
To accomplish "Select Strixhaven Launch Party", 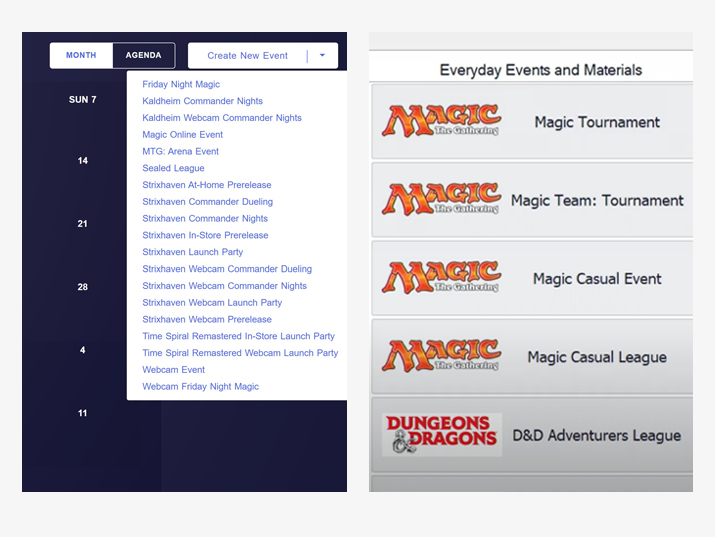I will [192, 252].
